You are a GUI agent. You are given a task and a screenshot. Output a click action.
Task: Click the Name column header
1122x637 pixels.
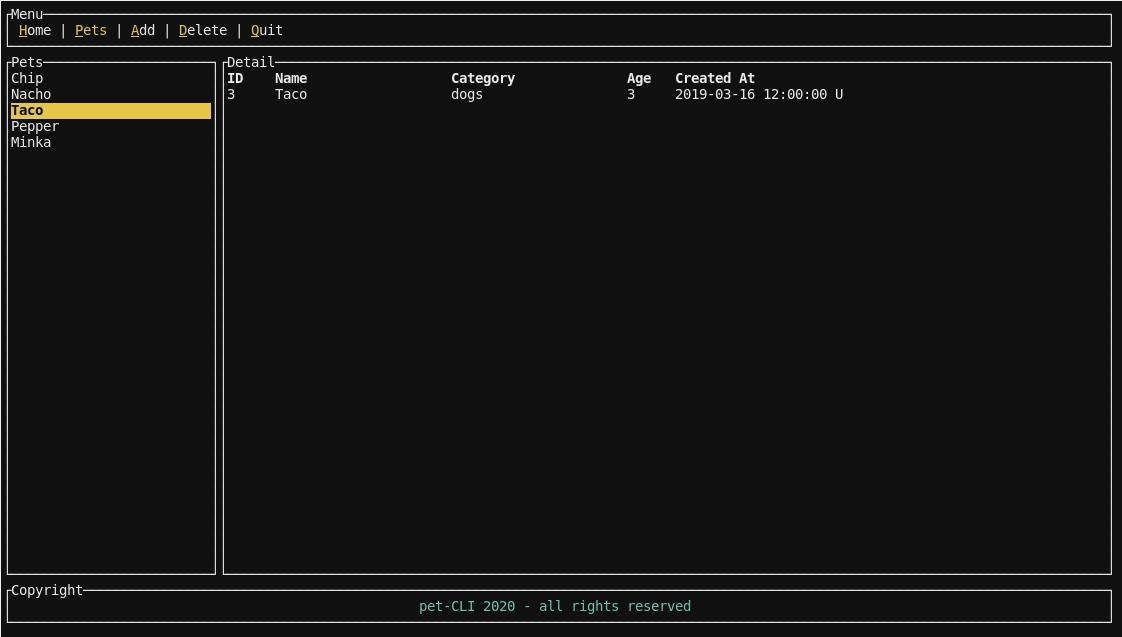[x=291, y=78]
